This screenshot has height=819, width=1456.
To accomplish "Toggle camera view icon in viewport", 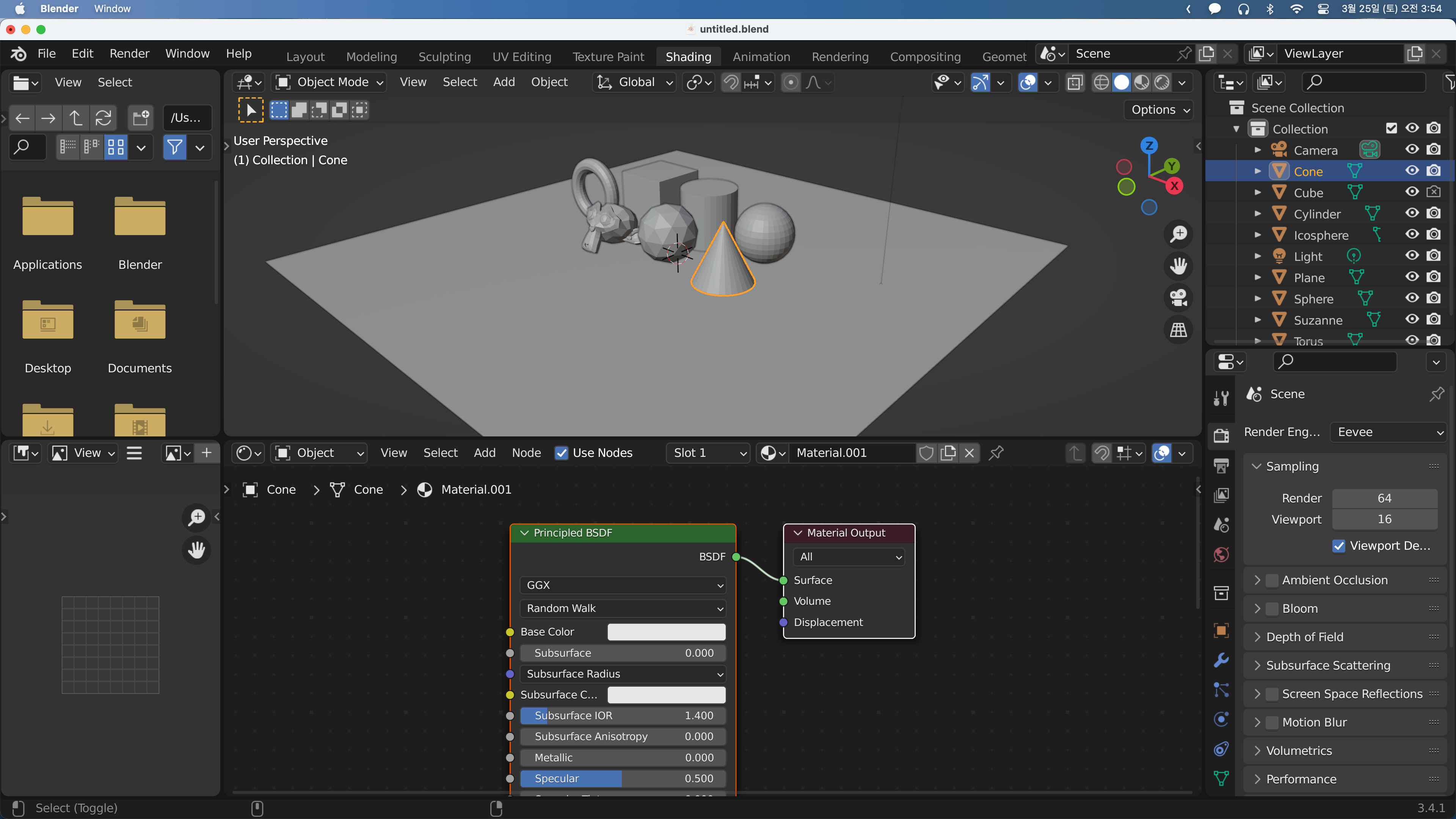I will [1178, 298].
